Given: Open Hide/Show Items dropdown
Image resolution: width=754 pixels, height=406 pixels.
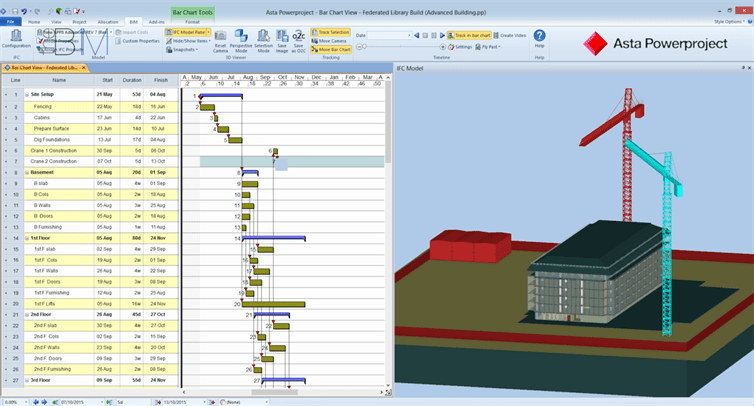Looking at the screenshot, I should point(182,40).
